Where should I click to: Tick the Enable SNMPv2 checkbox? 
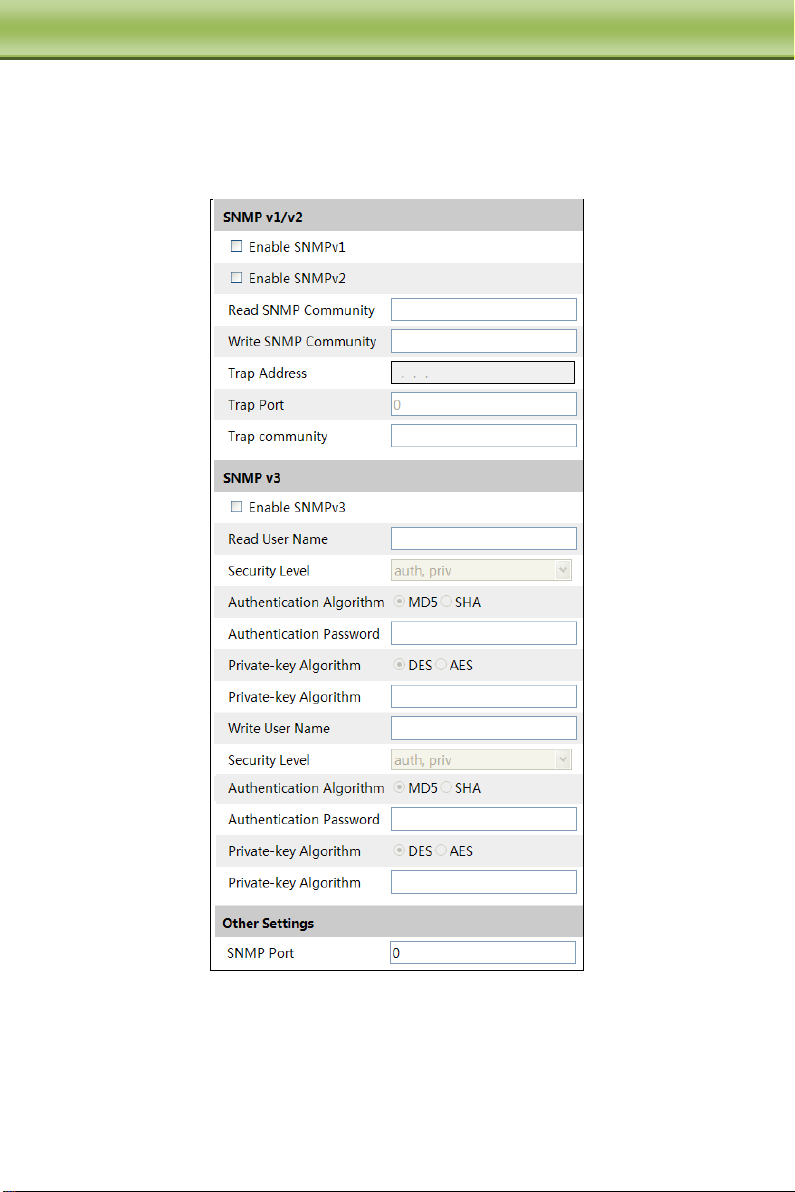237,278
